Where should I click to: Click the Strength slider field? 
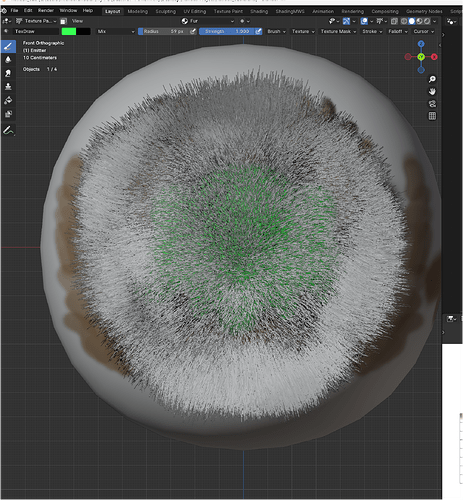tap(227, 31)
